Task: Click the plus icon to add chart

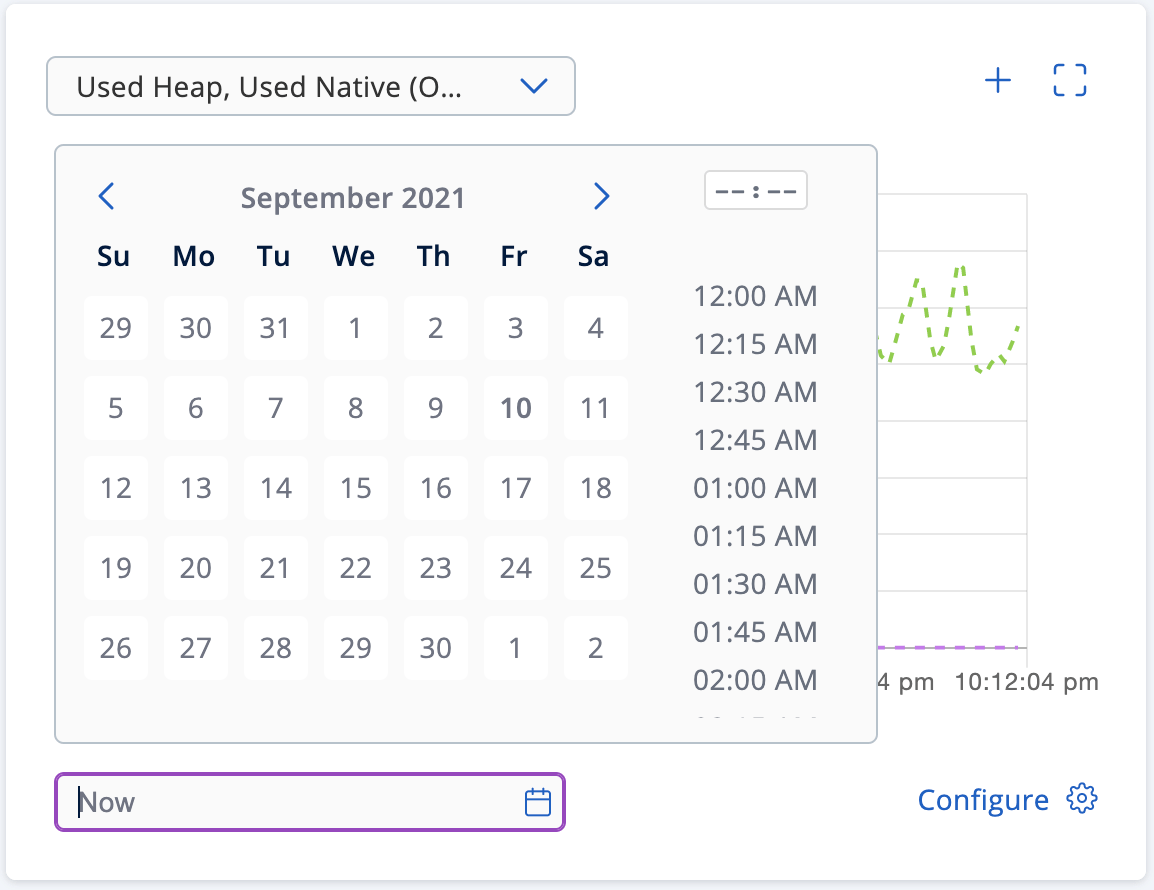Action: (x=998, y=81)
